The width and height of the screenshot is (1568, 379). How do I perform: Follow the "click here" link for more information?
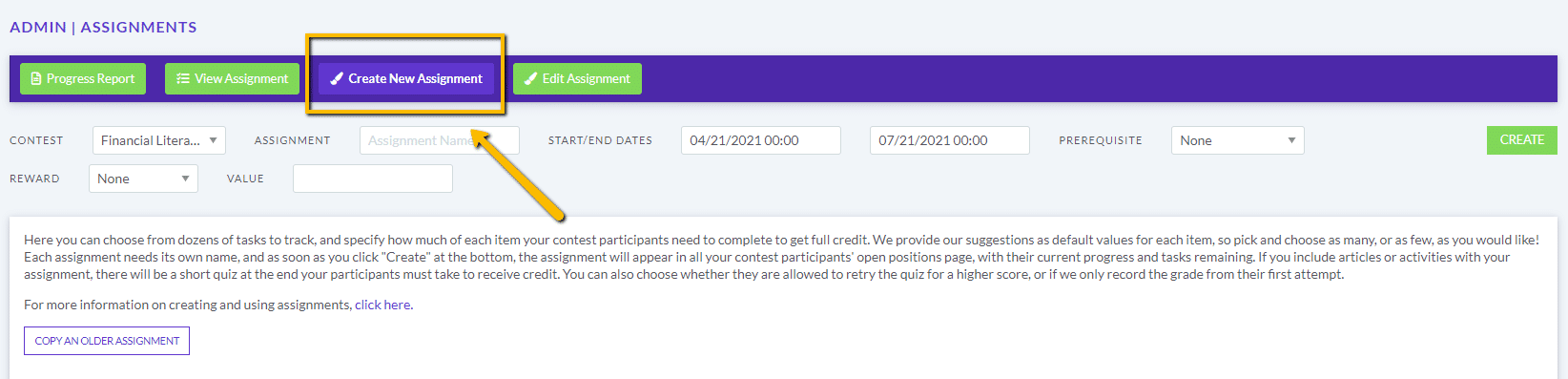(x=382, y=305)
